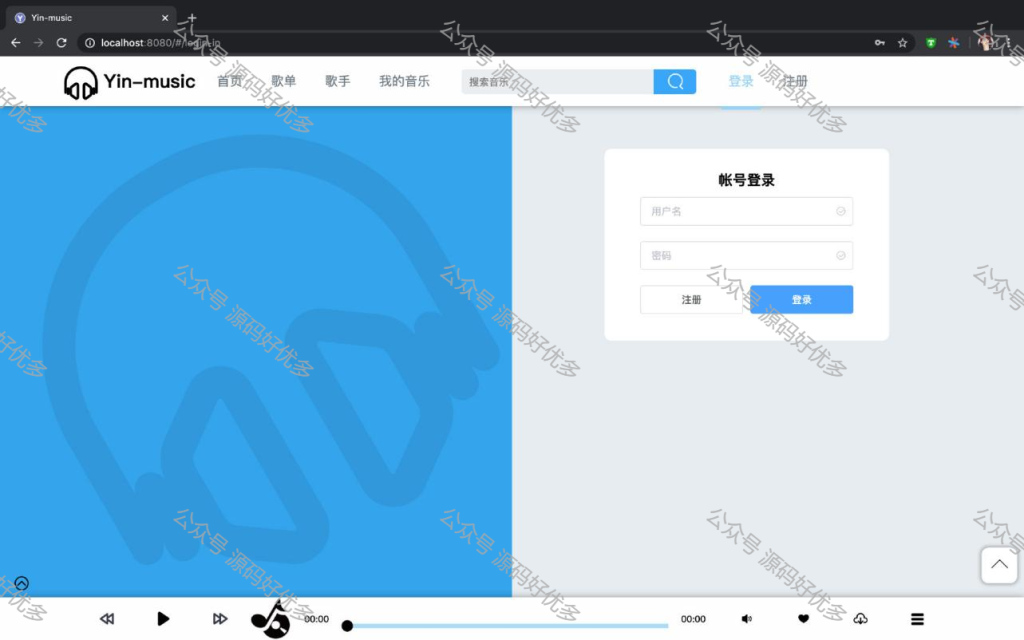This screenshot has height=640, width=1024.
Task: Focus the 密码 password field
Action: (746, 255)
